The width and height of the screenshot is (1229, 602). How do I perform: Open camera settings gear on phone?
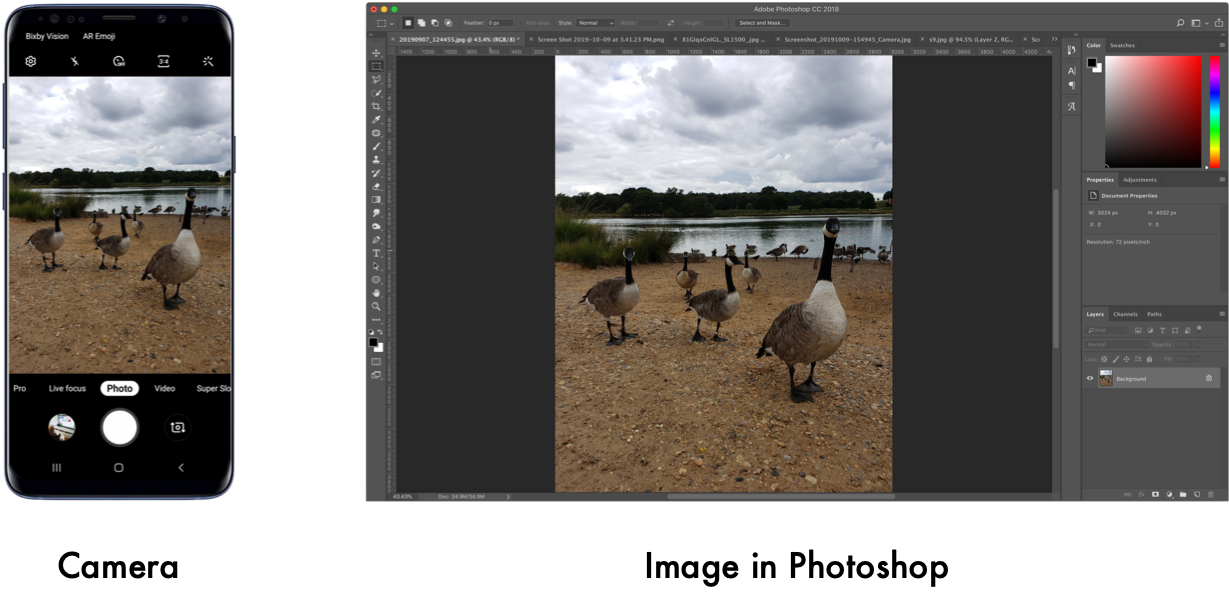click(31, 61)
